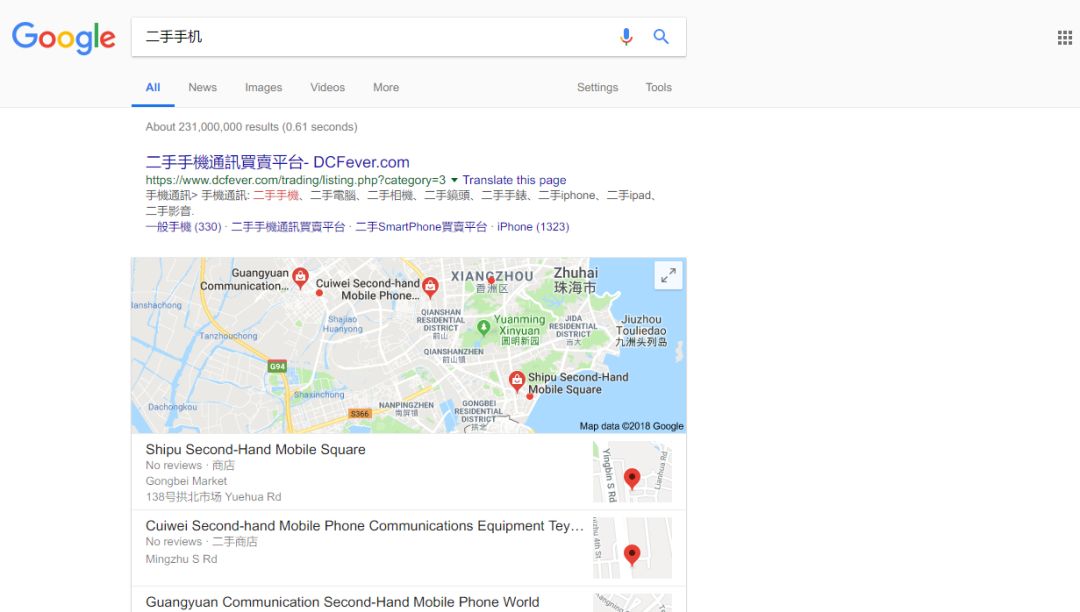
Task: Expand the map to full view
Action: (668, 276)
